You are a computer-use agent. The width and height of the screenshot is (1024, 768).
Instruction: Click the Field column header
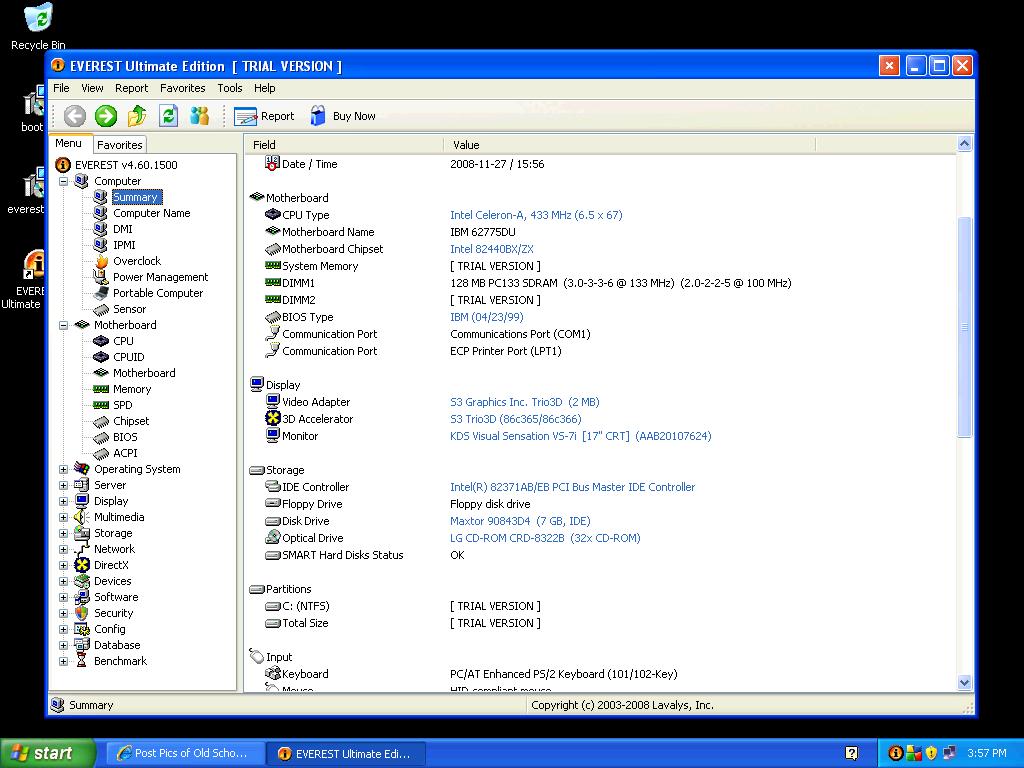point(344,145)
